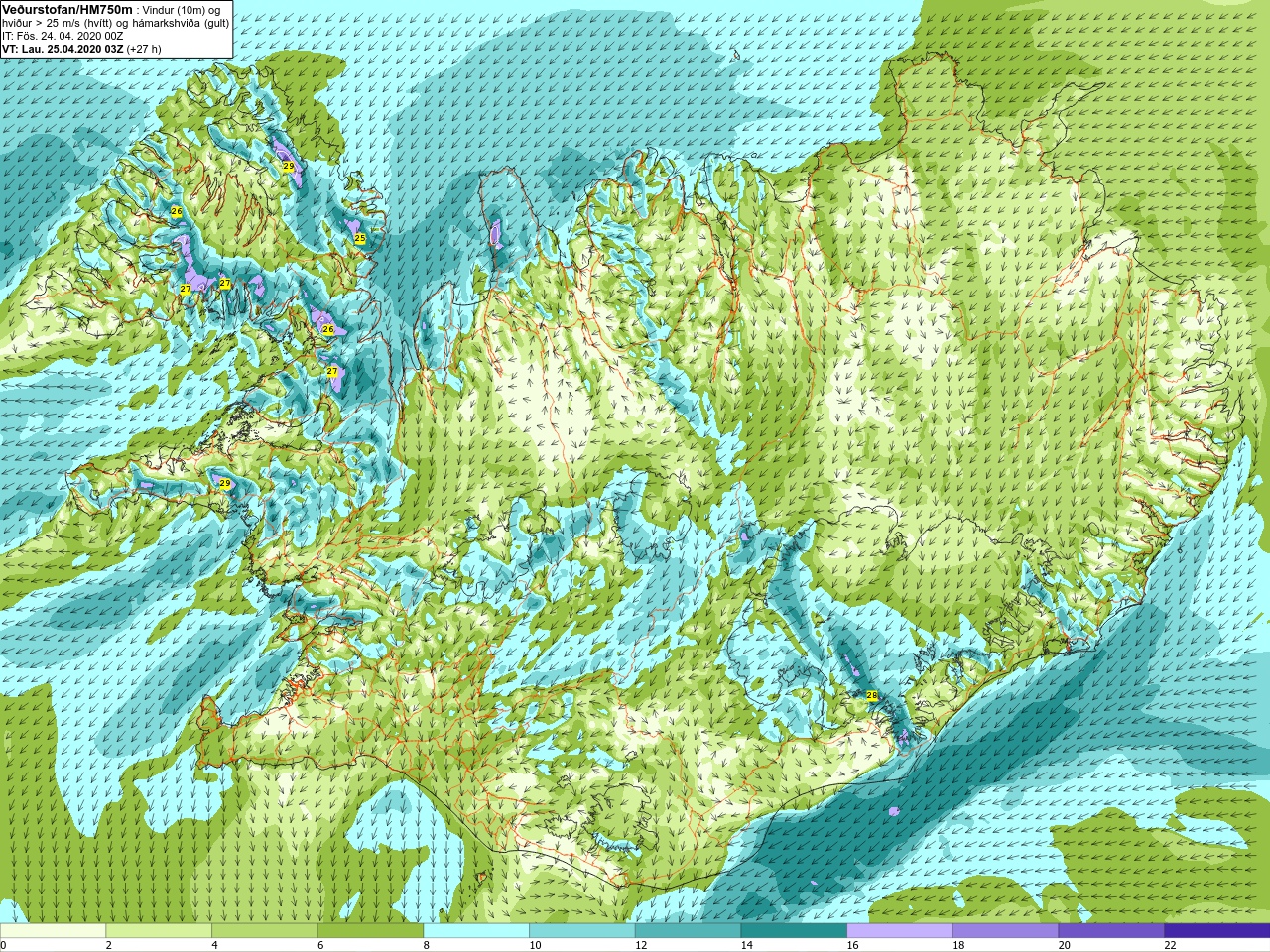Click the 'VT: Lau. 25.04.2020 03Z (+27 h)' line
This screenshot has width=1270, height=952.
(x=81, y=49)
